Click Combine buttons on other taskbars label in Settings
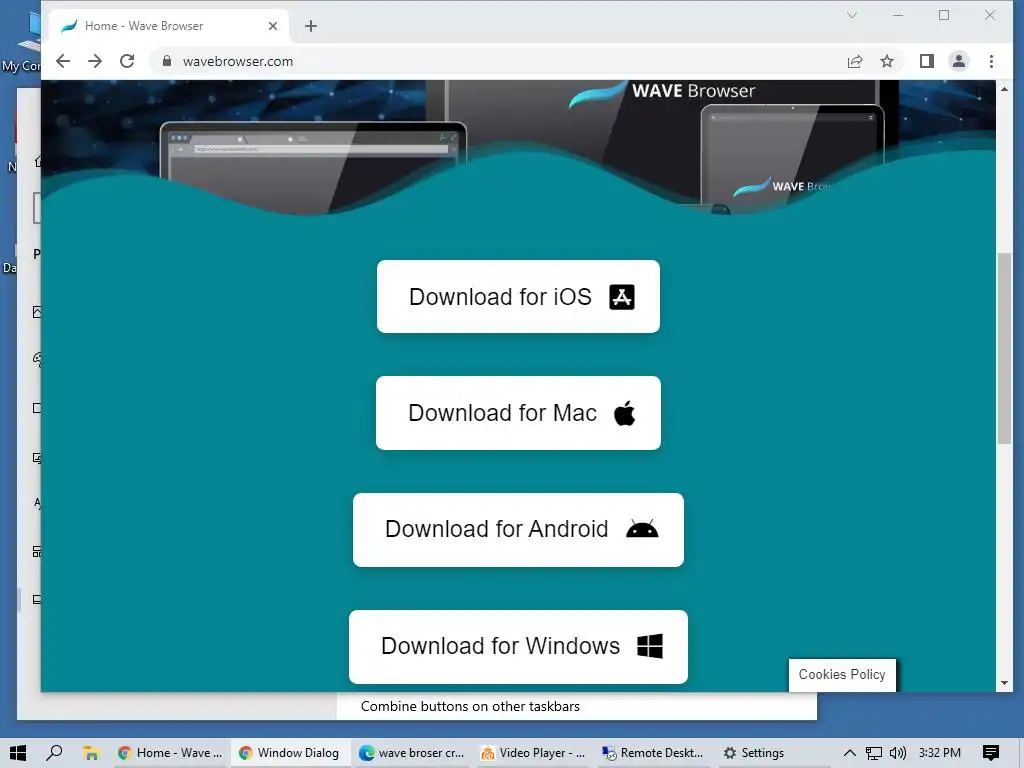 pyautogui.click(x=470, y=706)
